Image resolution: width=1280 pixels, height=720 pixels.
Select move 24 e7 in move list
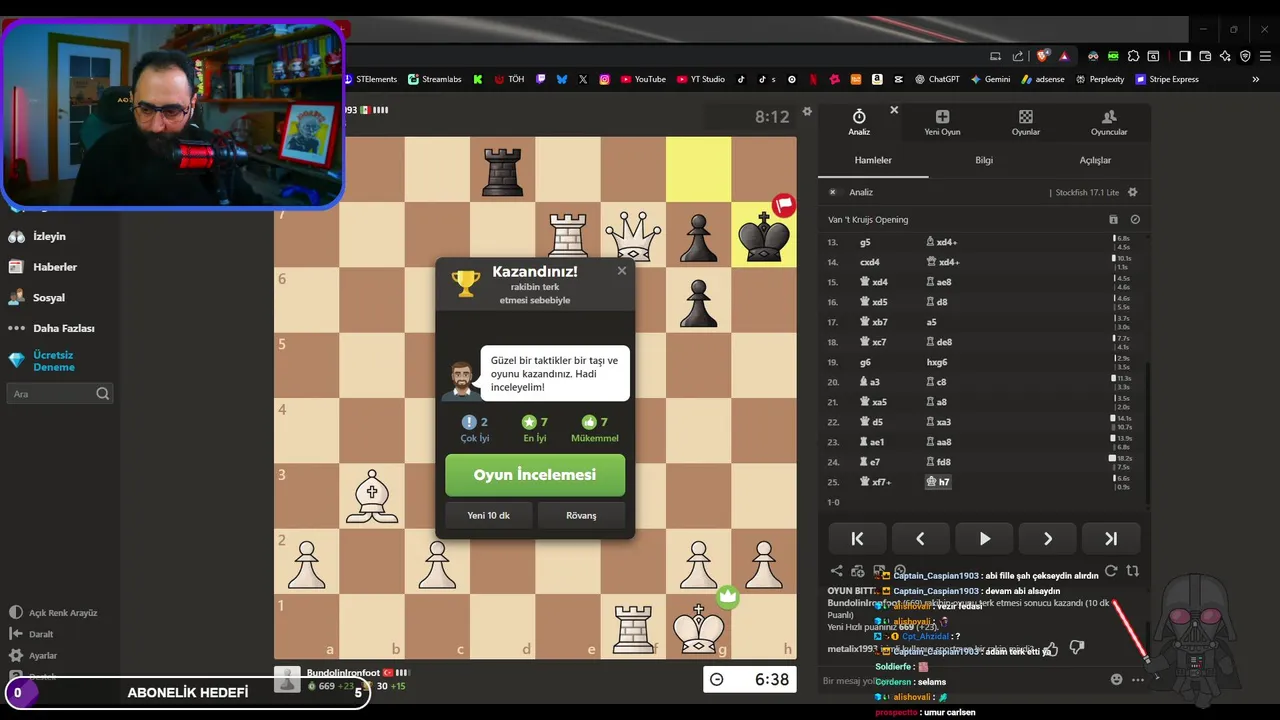pyautogui.click(x=870, y=462)
